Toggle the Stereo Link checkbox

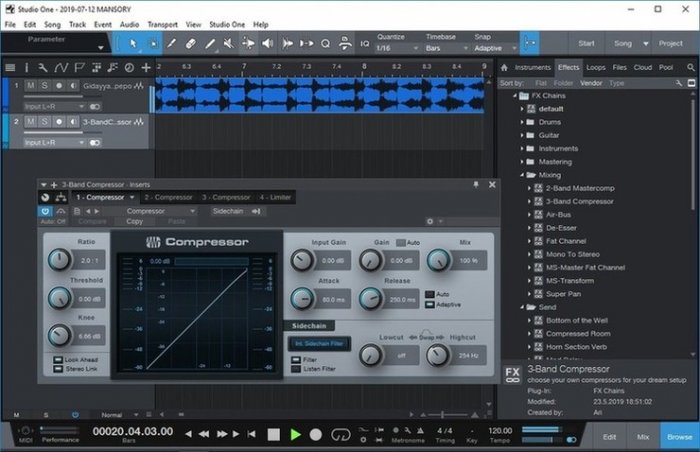click(x=56, y=368)
